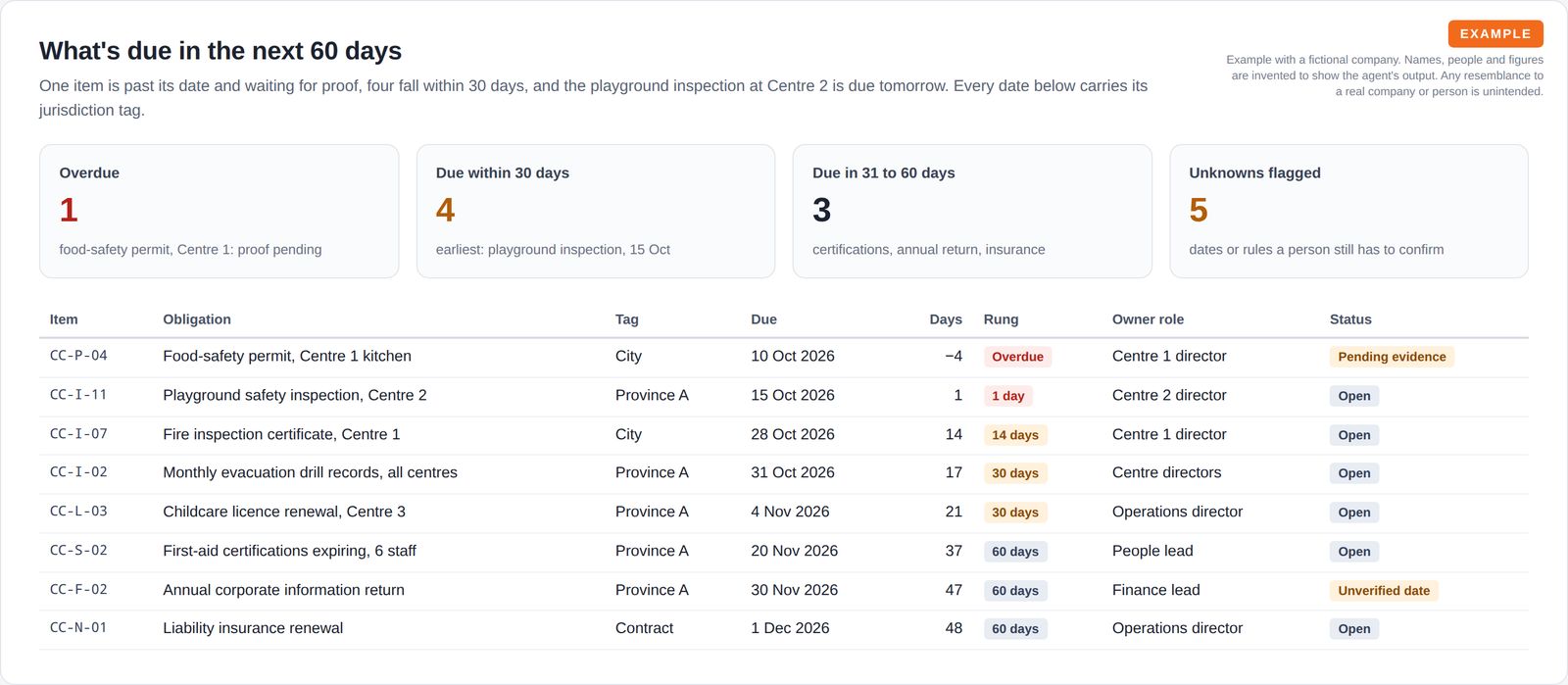This screenshot has width=1568, height=685.
Task: Select Childcare licence renewal, Centre 3 row
Action: click(784, 512)
